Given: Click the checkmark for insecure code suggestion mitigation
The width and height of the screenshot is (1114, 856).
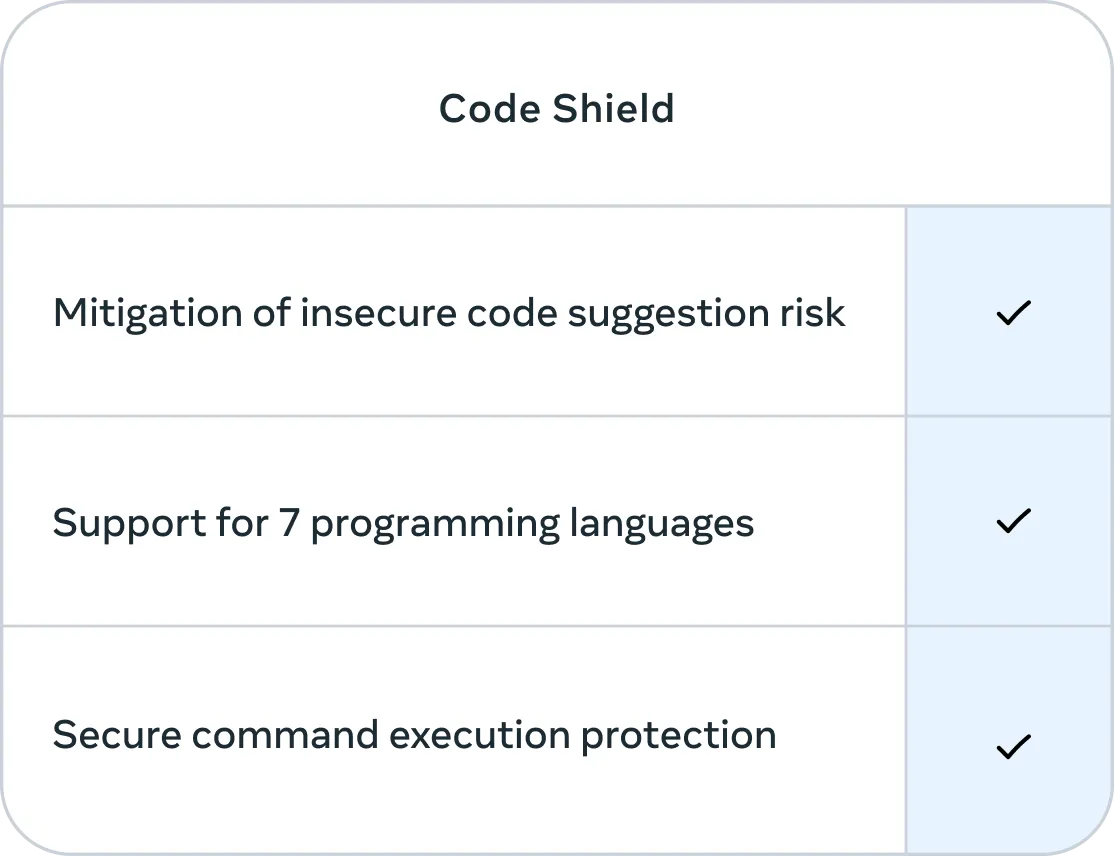Looking at the screenshot, I should (x=1012, y=314).
